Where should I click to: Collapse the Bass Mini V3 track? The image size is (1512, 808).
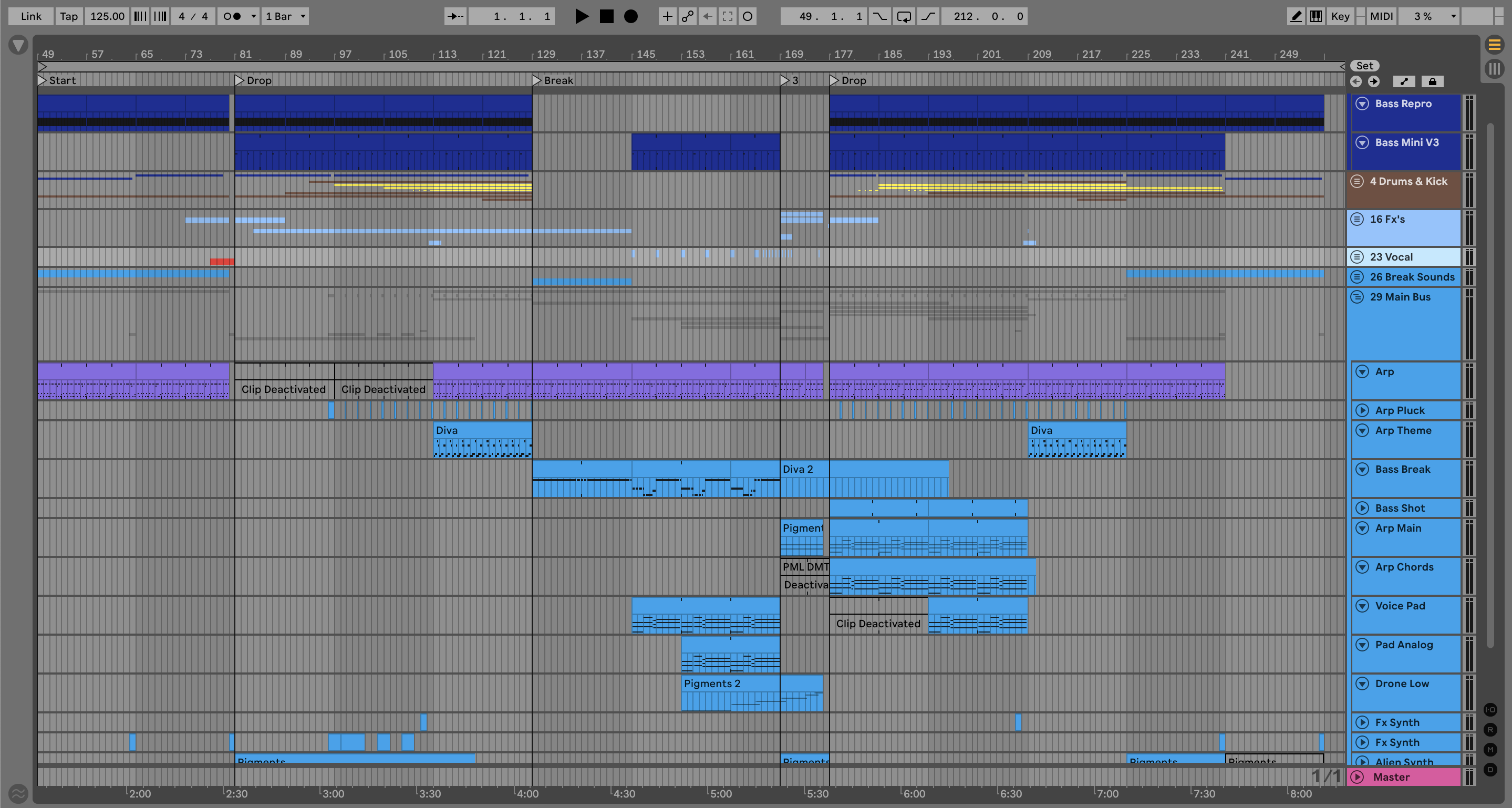[x=1362, y=142]
